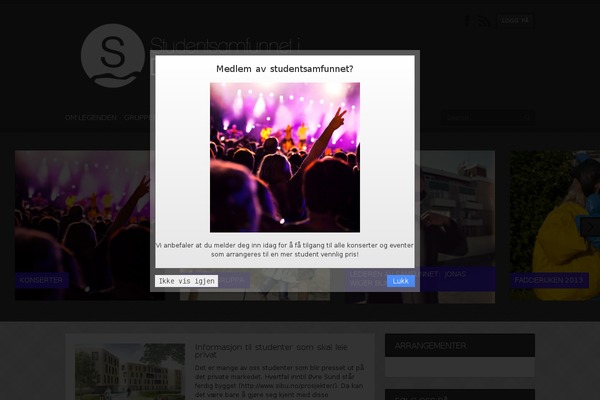Viewport: 600px width, 400px height.
Task: Open the Fadderuken 2013 slide label
Action: tap(549, 280)
